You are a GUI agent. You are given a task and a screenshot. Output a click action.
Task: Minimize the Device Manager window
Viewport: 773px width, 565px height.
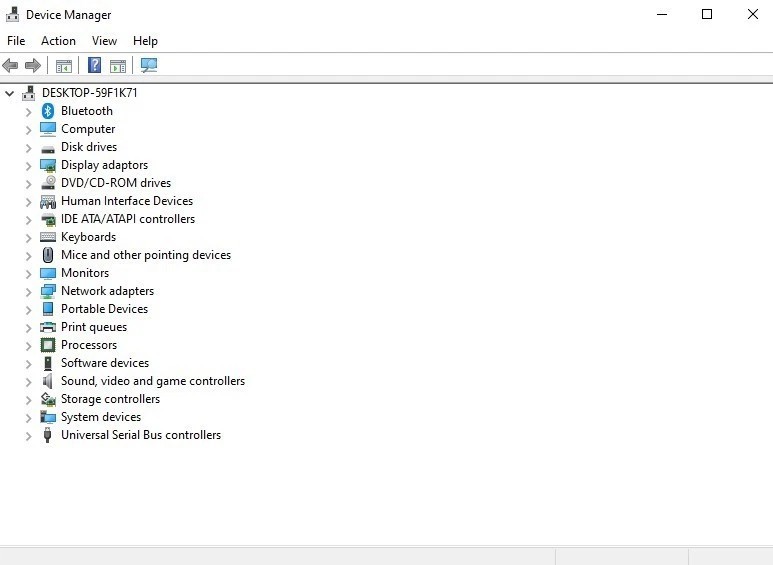pyautogui.click(x=662, y=14)
